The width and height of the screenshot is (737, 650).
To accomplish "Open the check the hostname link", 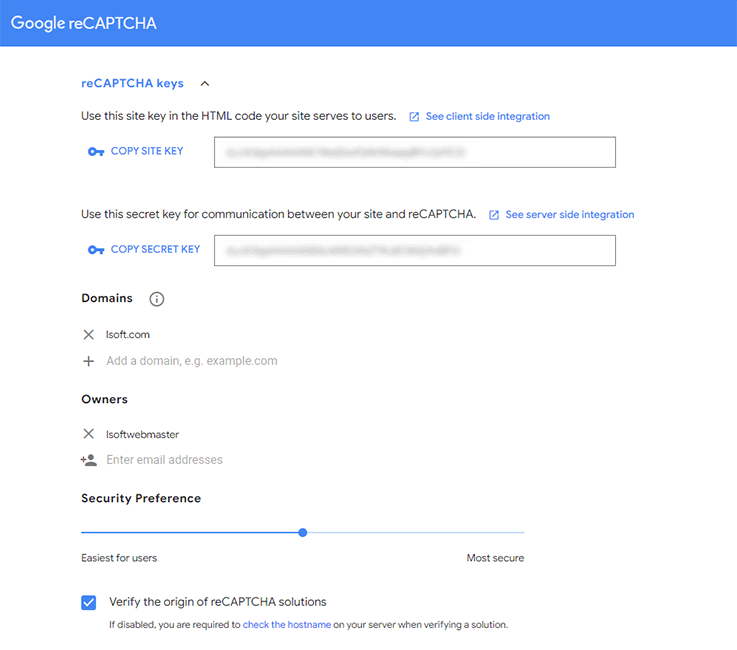I will (x=286, y=625).
